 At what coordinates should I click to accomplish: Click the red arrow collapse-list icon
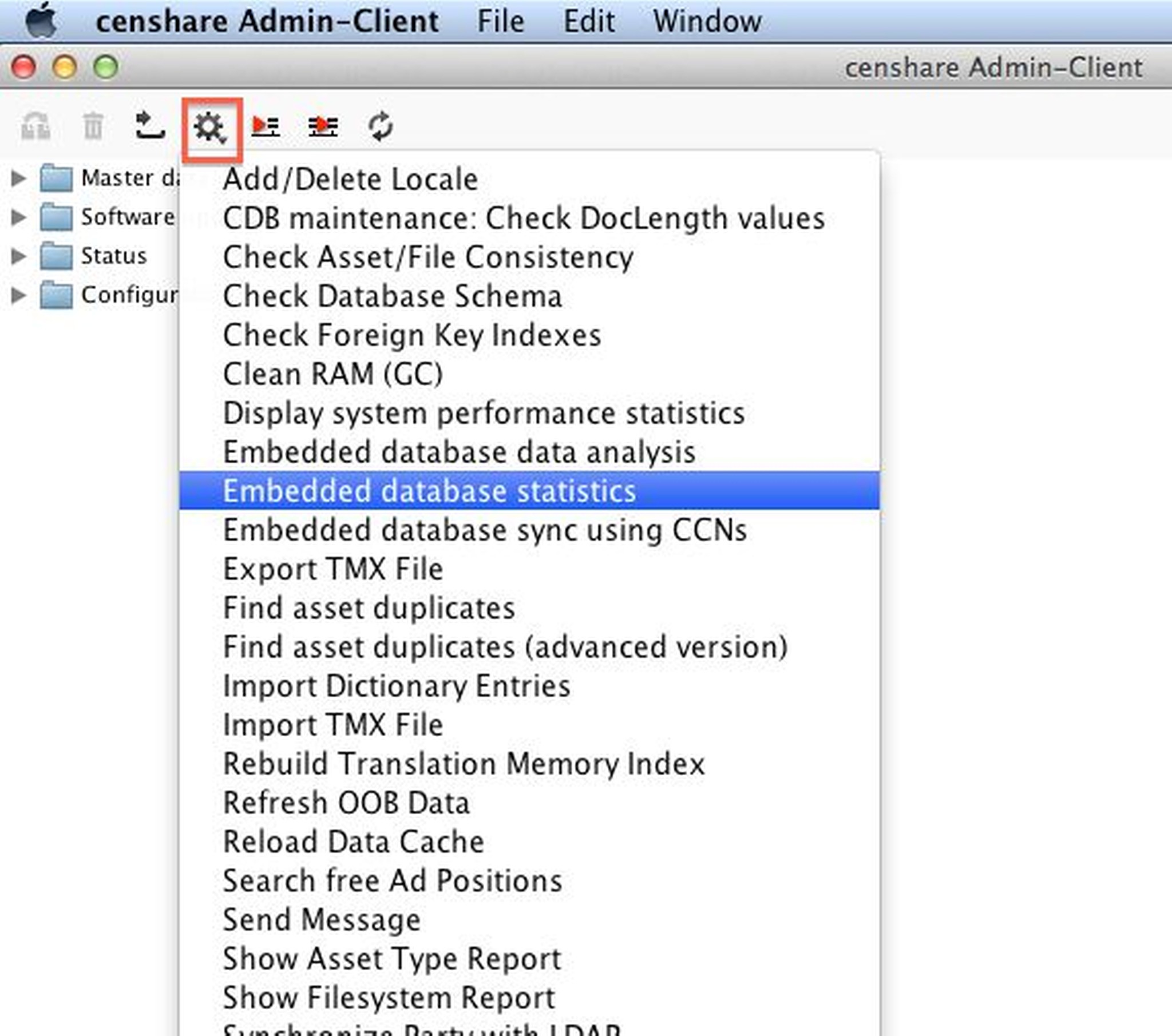[323, 126]
